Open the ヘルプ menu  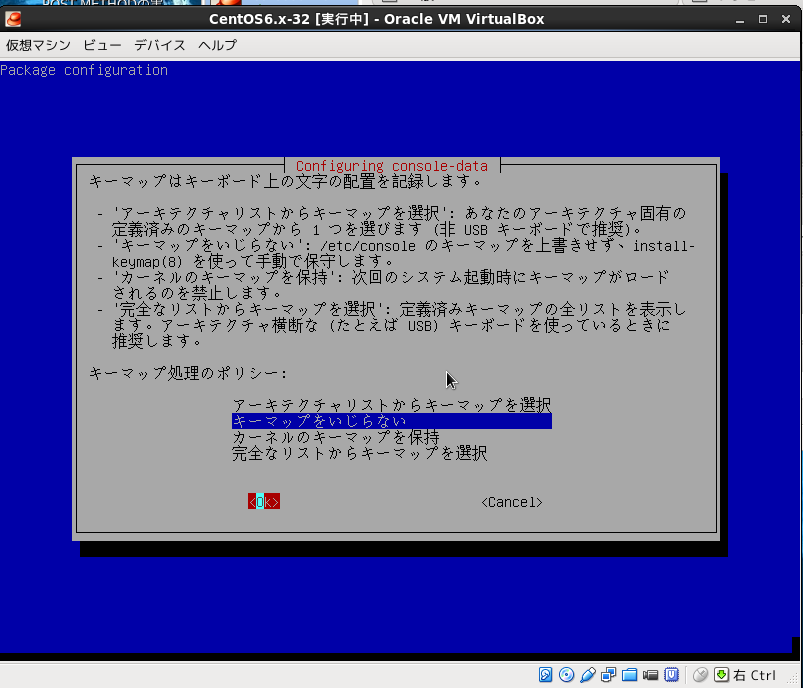[x=217, y=45]
